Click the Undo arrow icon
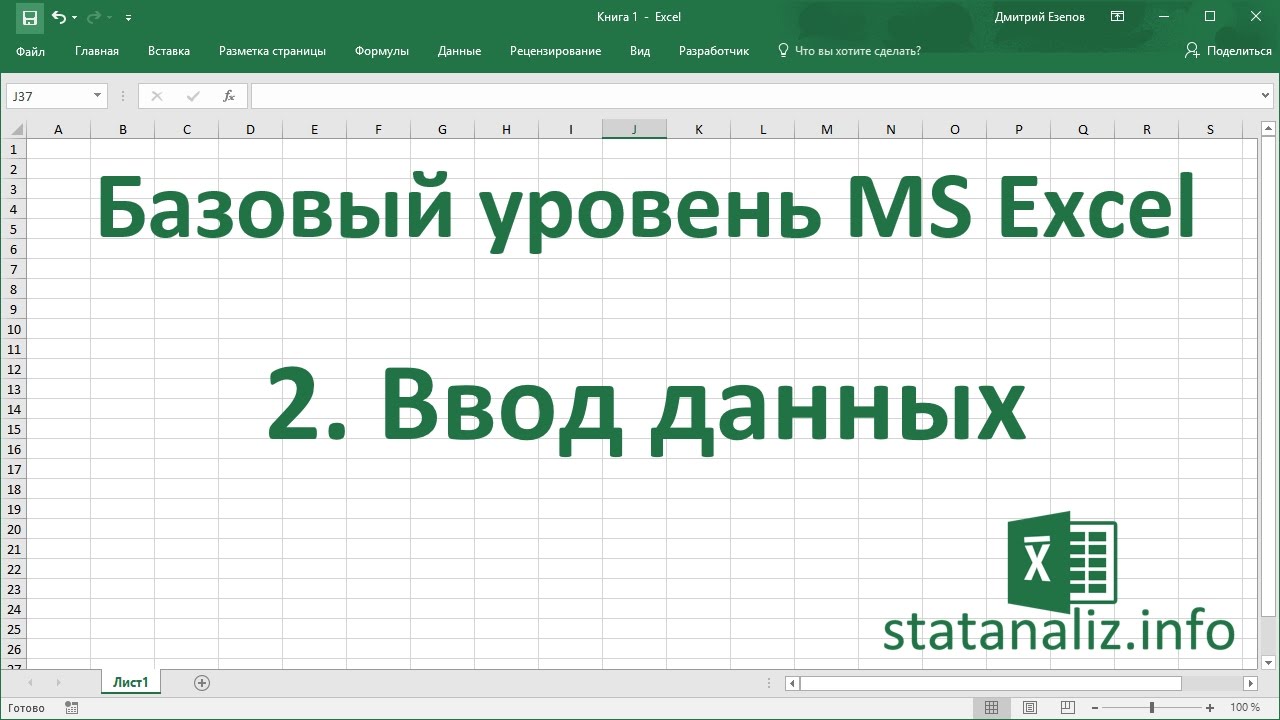 coord(58,17)
